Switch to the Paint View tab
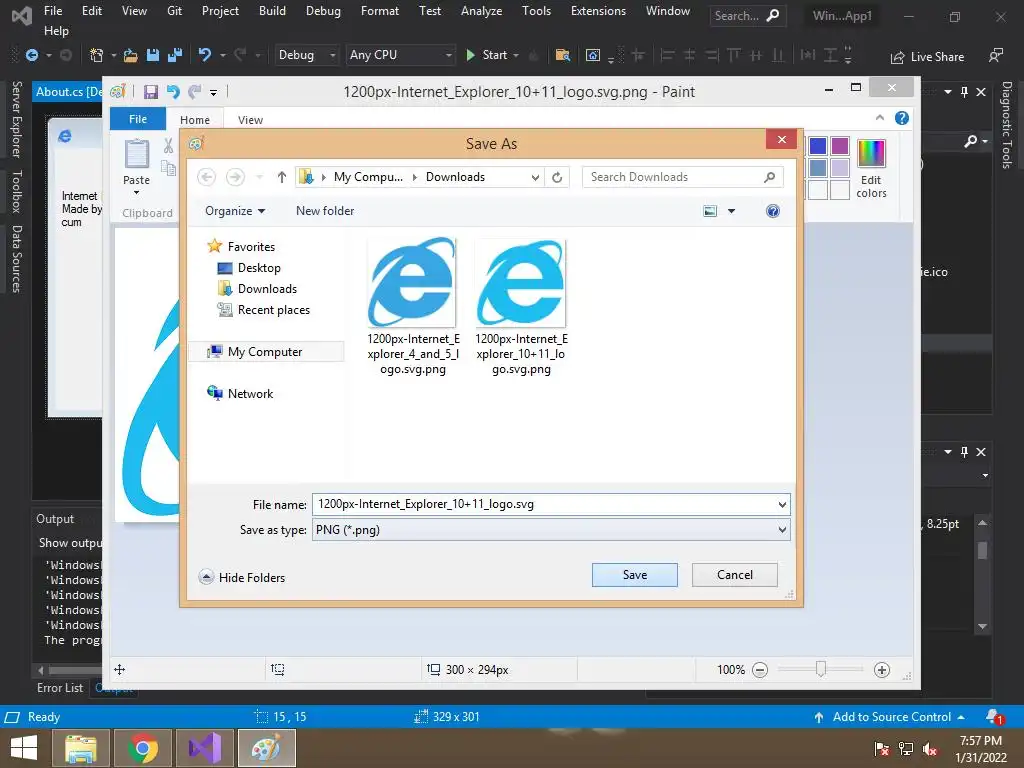Image resolution: width=1024 pixels, height=768 pixels. [250, 120]
